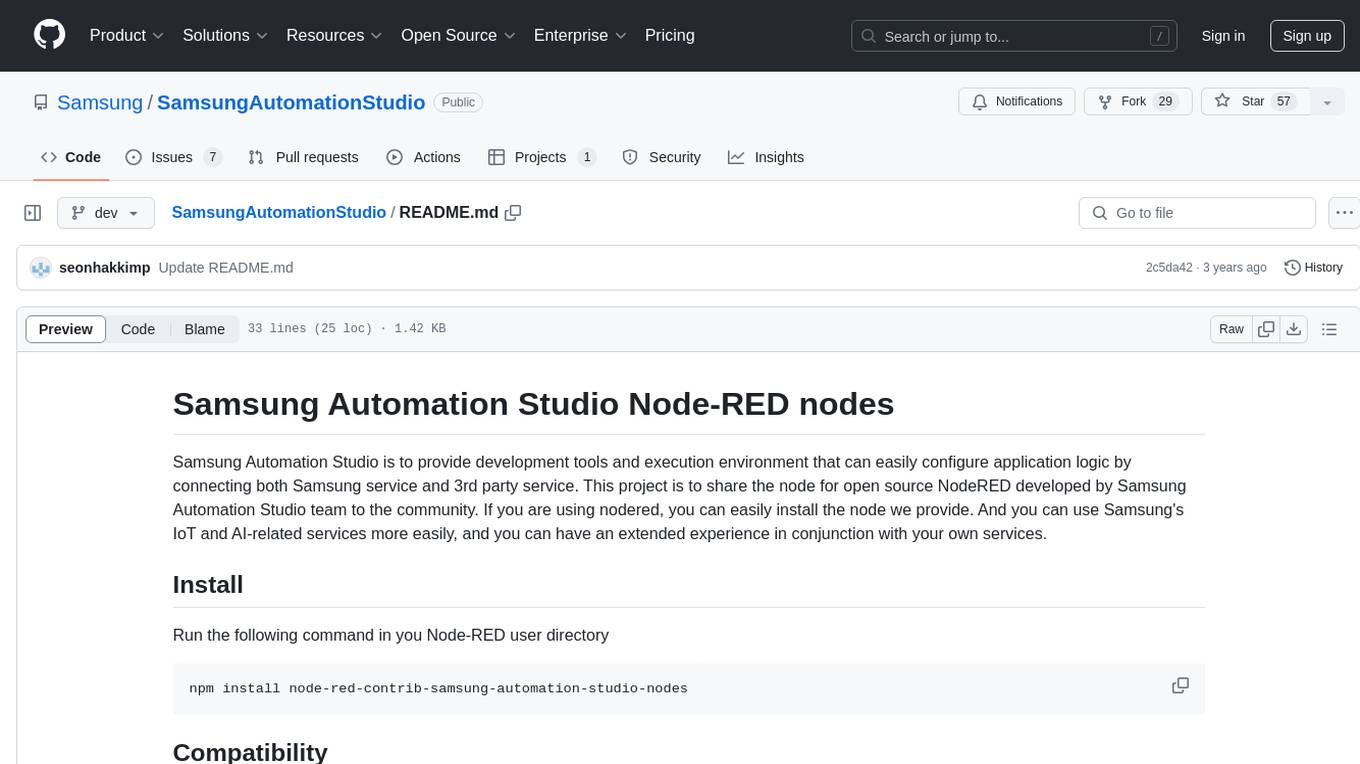Click the Public visibility badge

coord(459,102)
